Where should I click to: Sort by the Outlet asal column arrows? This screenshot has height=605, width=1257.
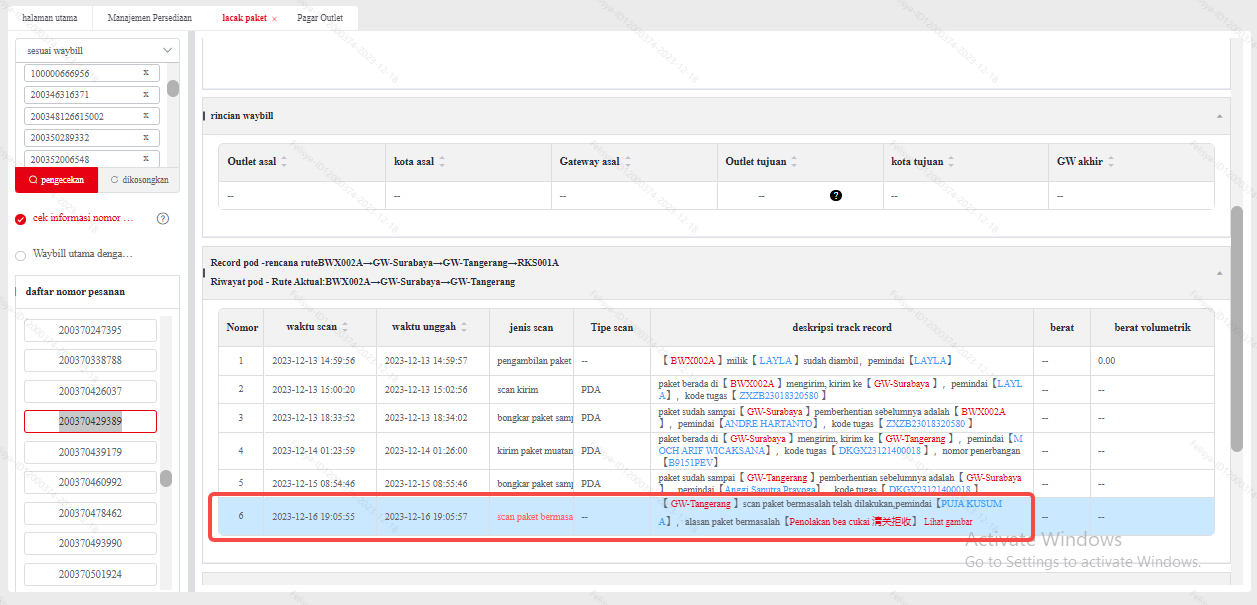pos(284,161)
